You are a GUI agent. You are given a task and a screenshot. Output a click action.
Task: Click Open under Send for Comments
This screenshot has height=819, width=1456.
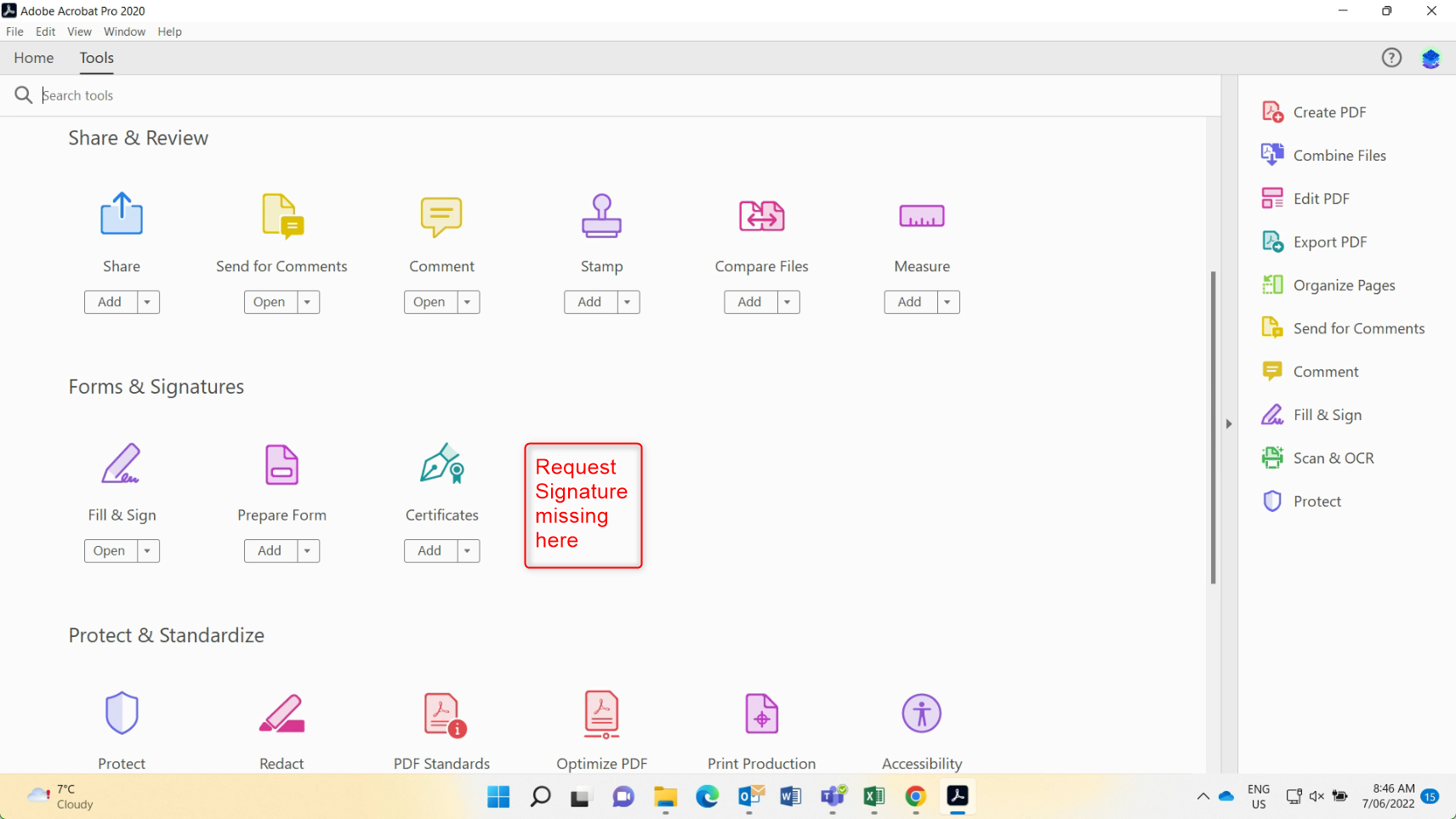coord(270,302)
